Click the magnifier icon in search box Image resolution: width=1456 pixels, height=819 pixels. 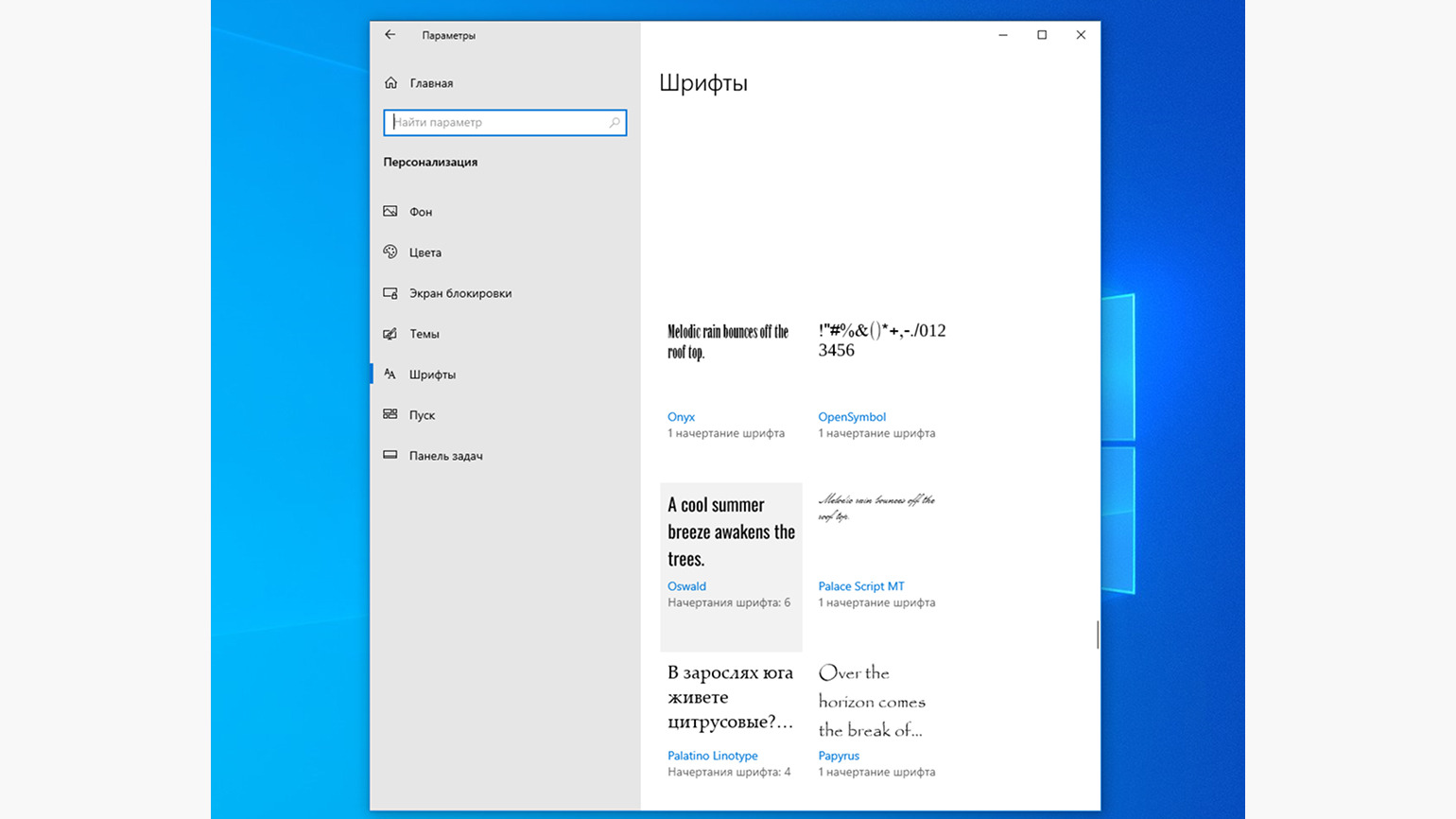click(615, 122)
